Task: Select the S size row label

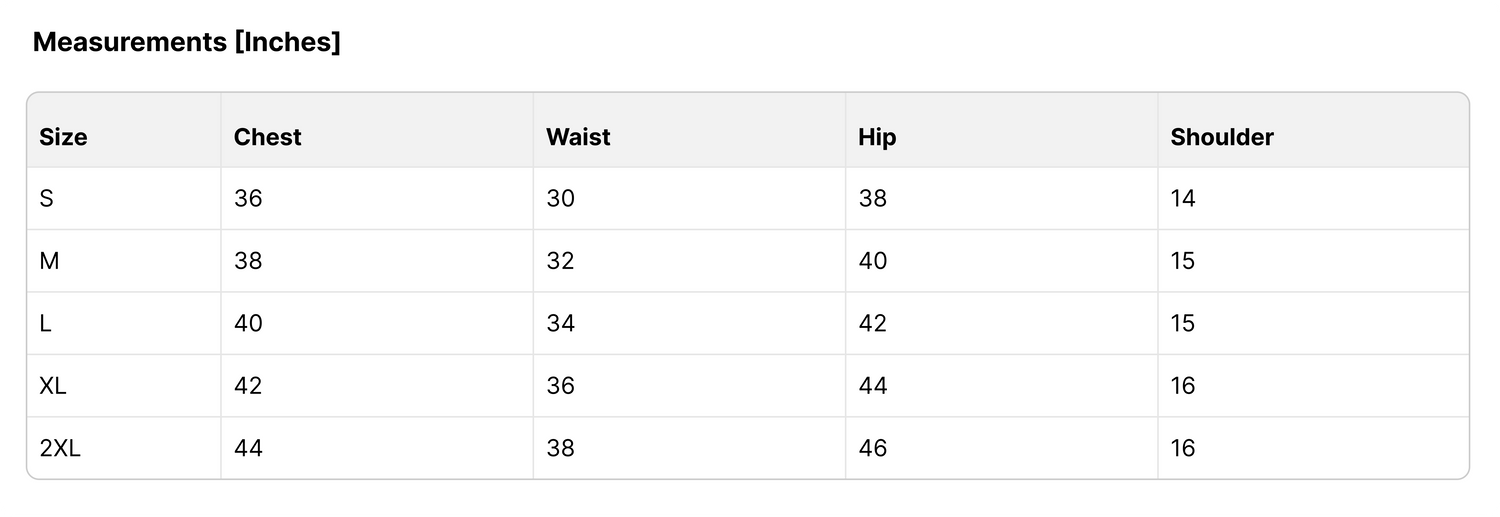Action: click(46, 198)
